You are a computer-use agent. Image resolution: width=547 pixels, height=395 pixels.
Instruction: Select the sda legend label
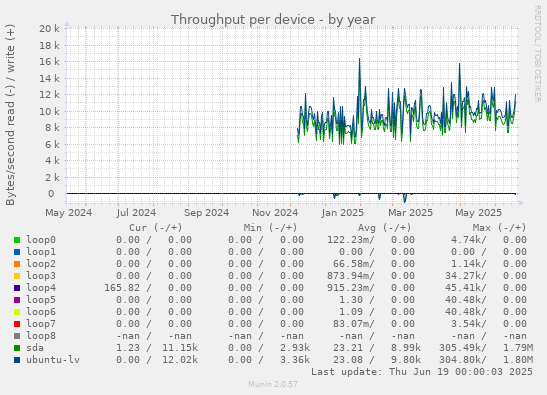[x=35, y=348]
